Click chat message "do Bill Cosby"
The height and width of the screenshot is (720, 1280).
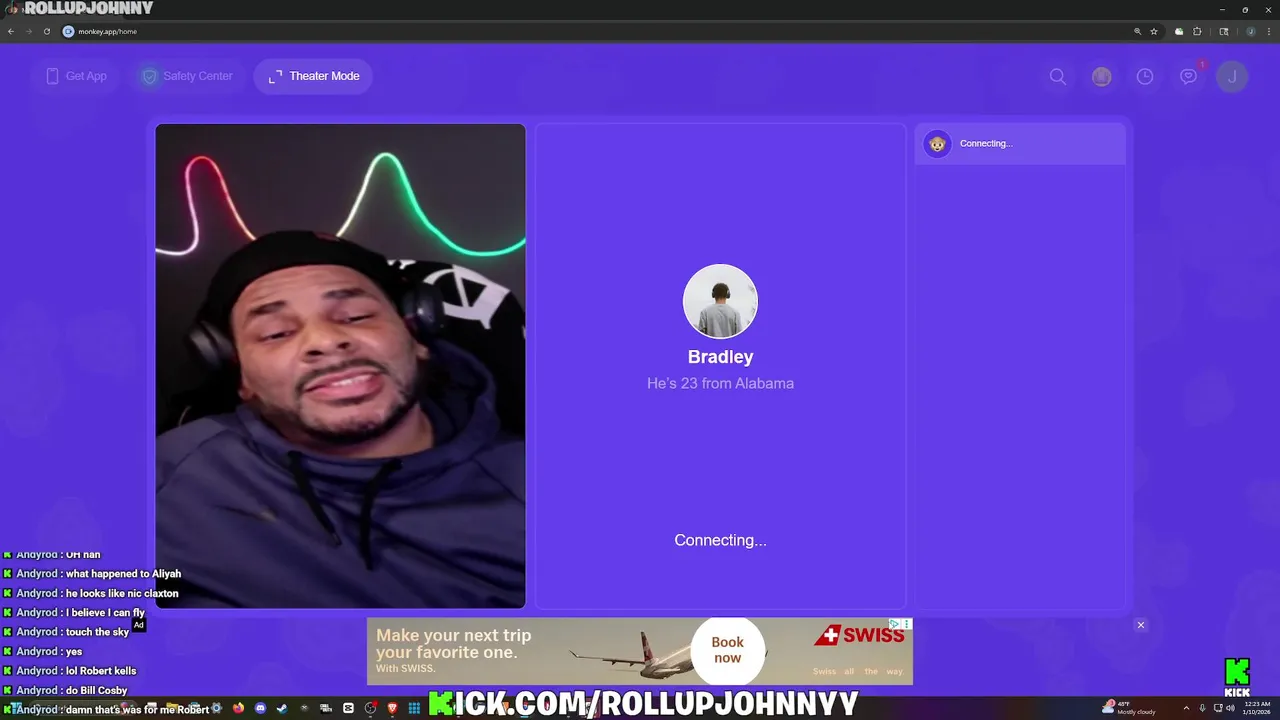tap(96, 690)
